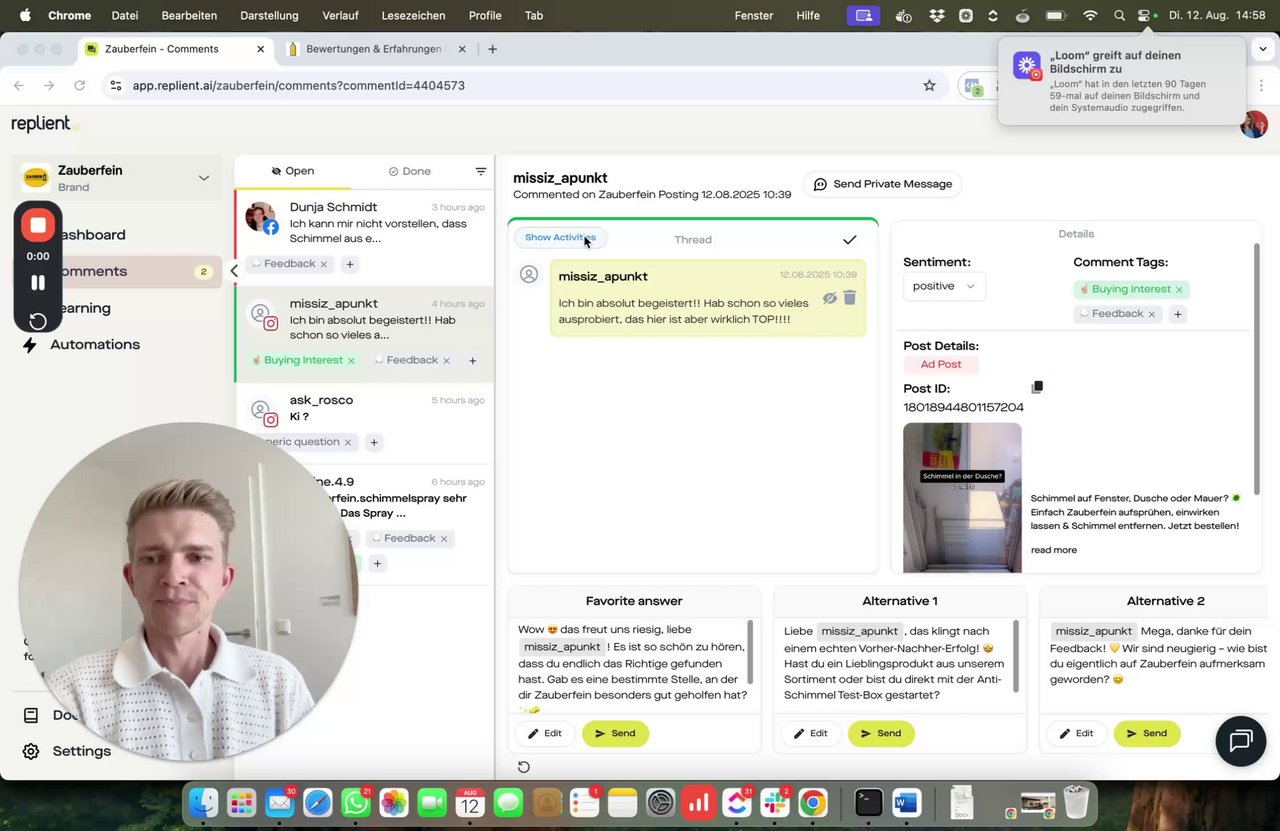Click the Favorite answer scrollbar
The height and width of the screenshot is (831, 1280).
coord(750,650)
